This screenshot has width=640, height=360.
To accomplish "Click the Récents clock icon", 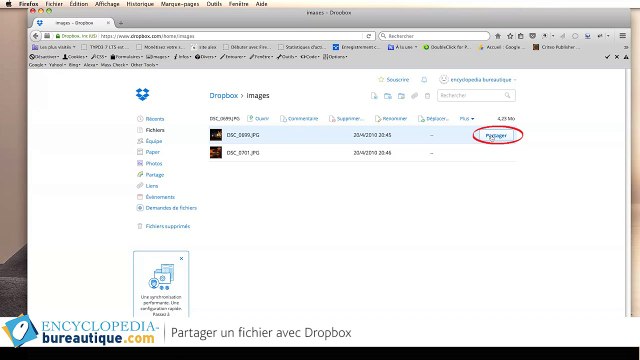I will coord(140,119).
